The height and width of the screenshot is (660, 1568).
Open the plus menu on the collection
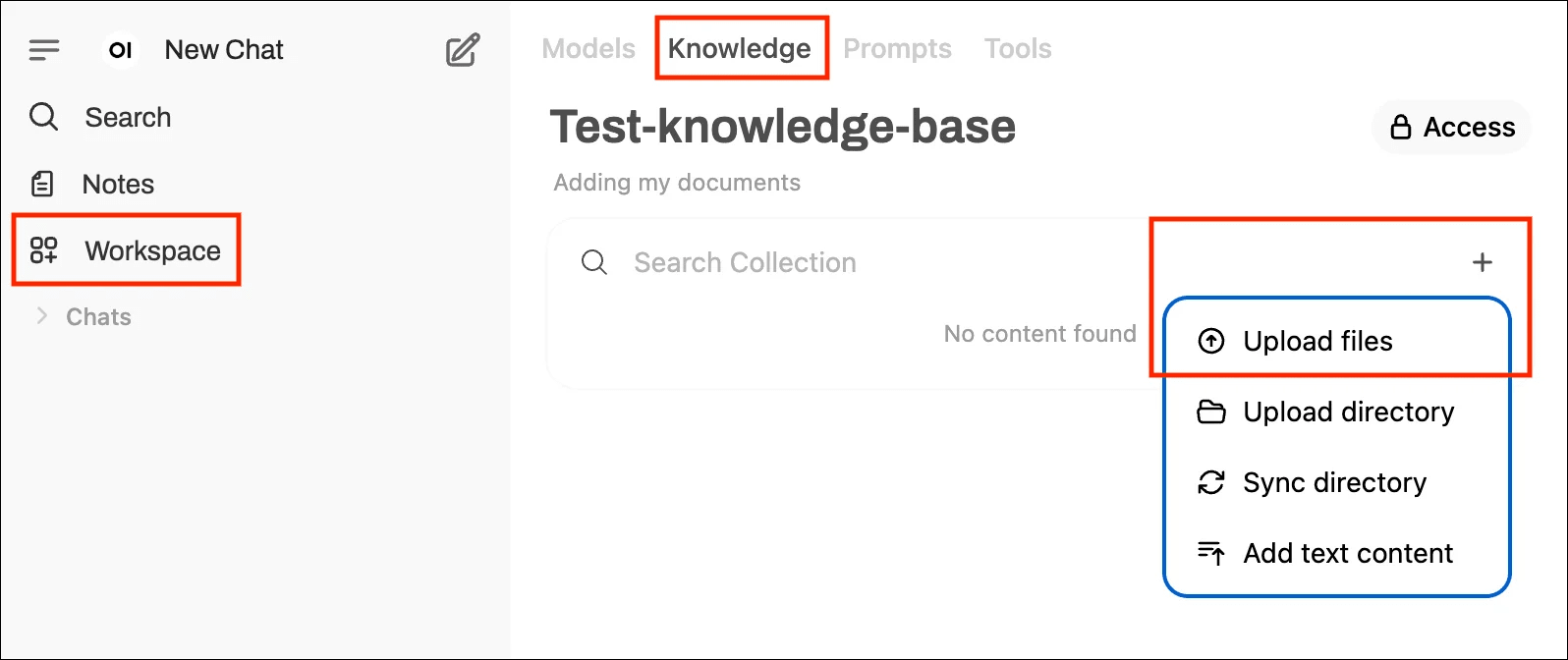(x=1483, y=262)
